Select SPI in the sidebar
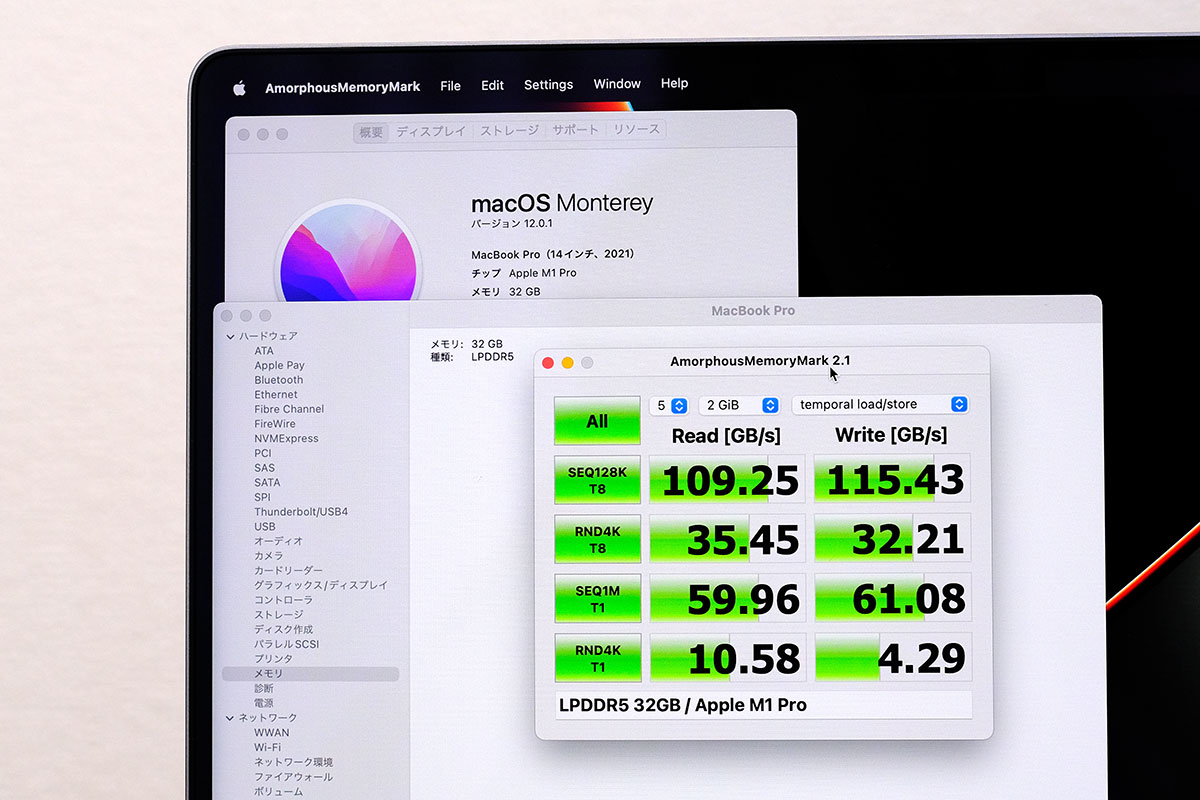 coord(262,497)
